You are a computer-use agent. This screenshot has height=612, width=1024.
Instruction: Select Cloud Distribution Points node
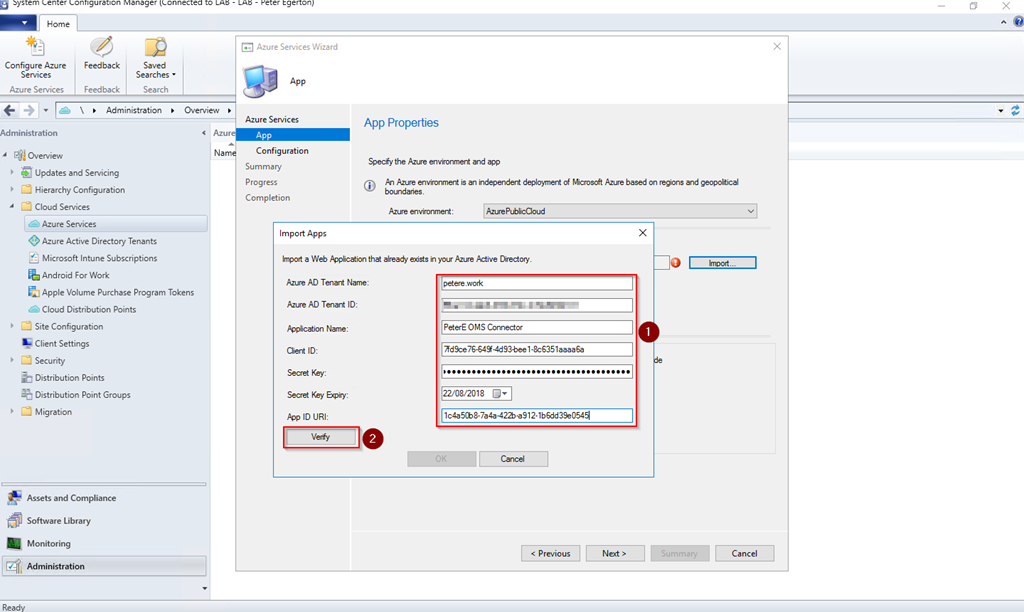pyautogui.click(x=88, y=309)
